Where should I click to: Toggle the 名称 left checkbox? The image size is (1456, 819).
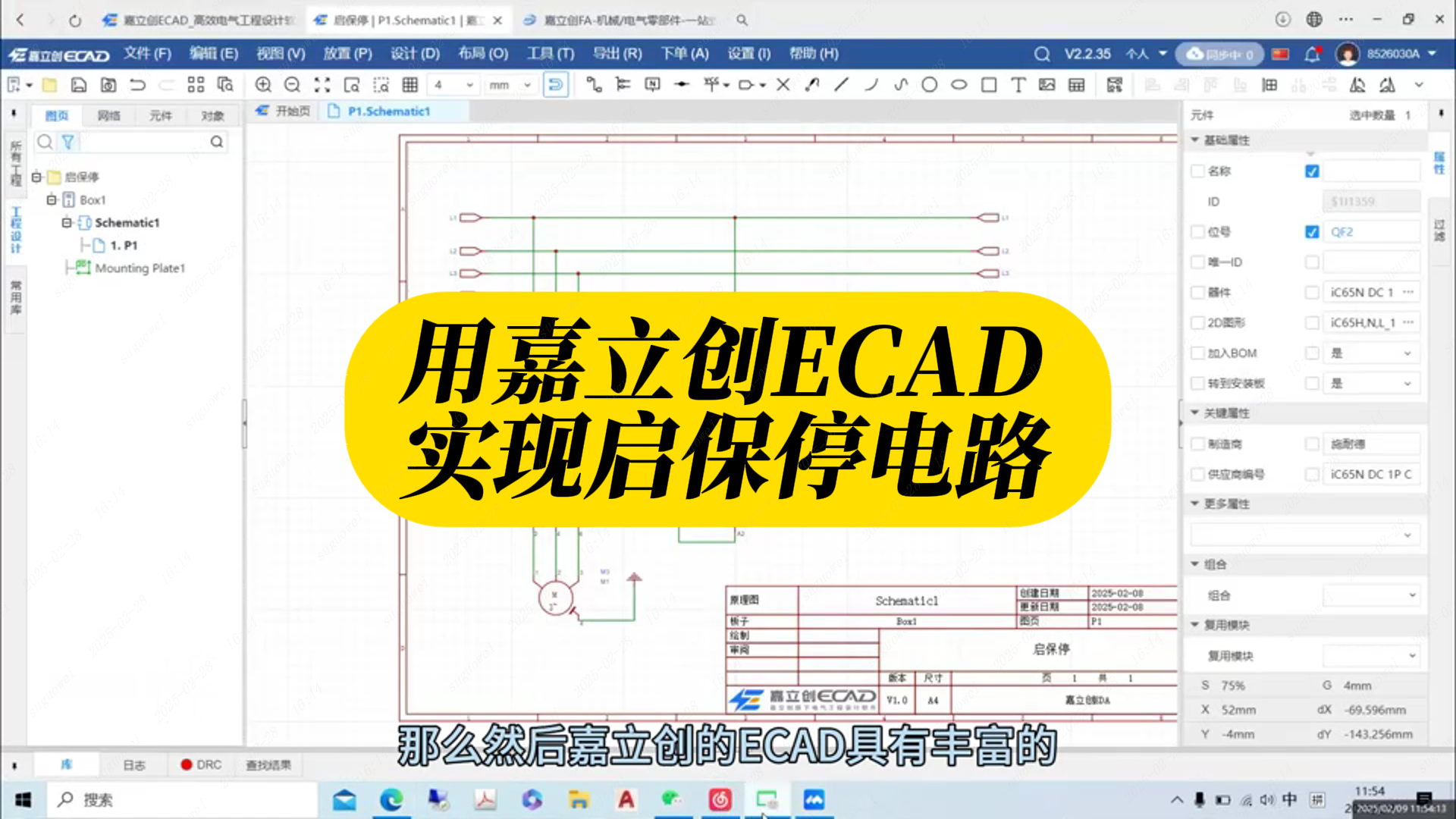(1197, 171)
